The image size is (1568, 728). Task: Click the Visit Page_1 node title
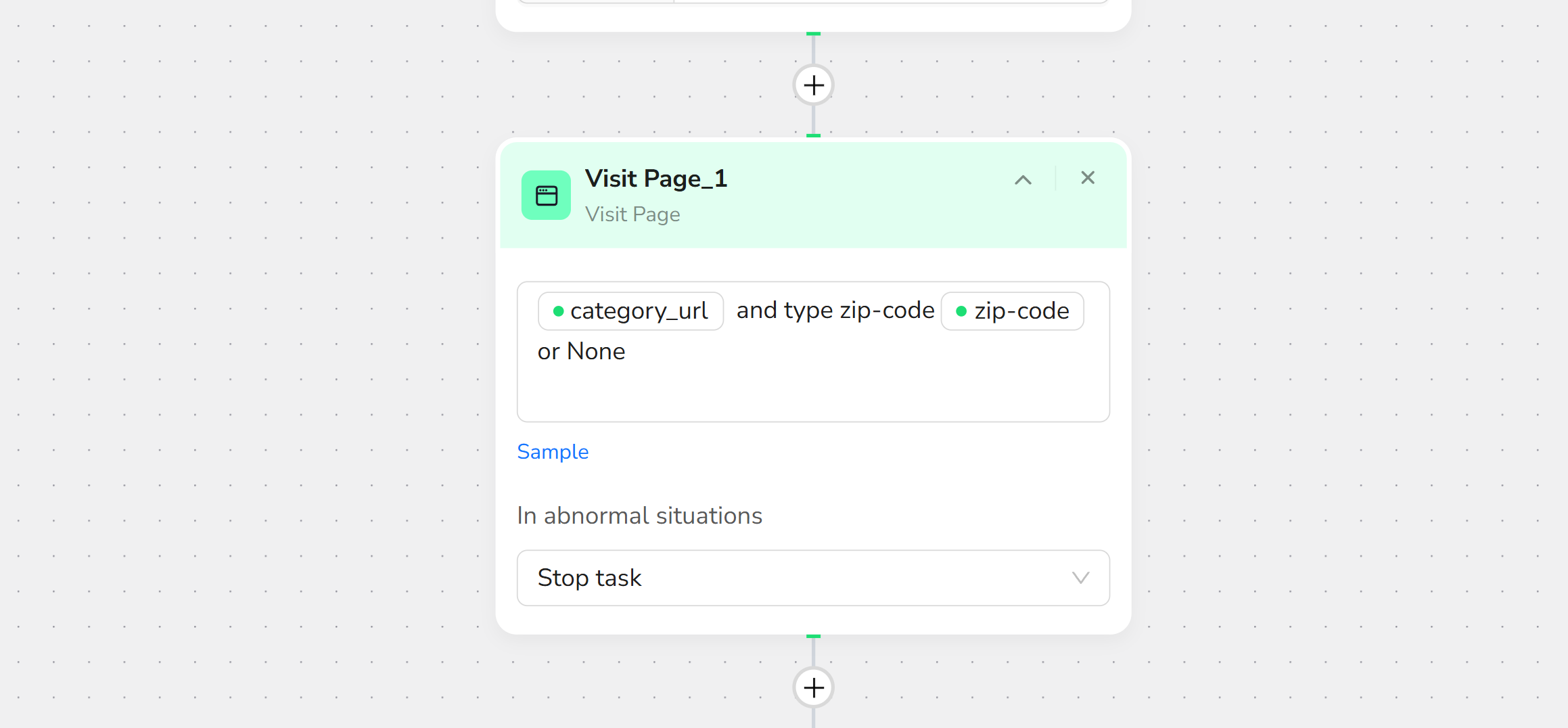coord(655,179)
